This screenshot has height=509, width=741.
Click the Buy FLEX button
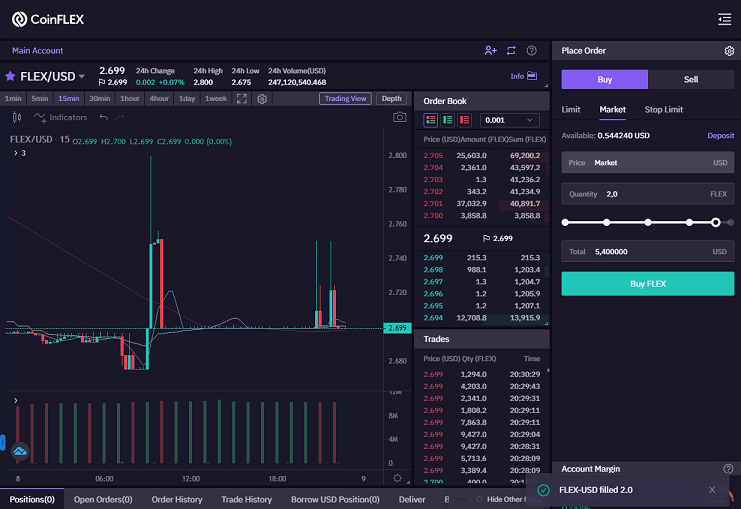point(647,284)
